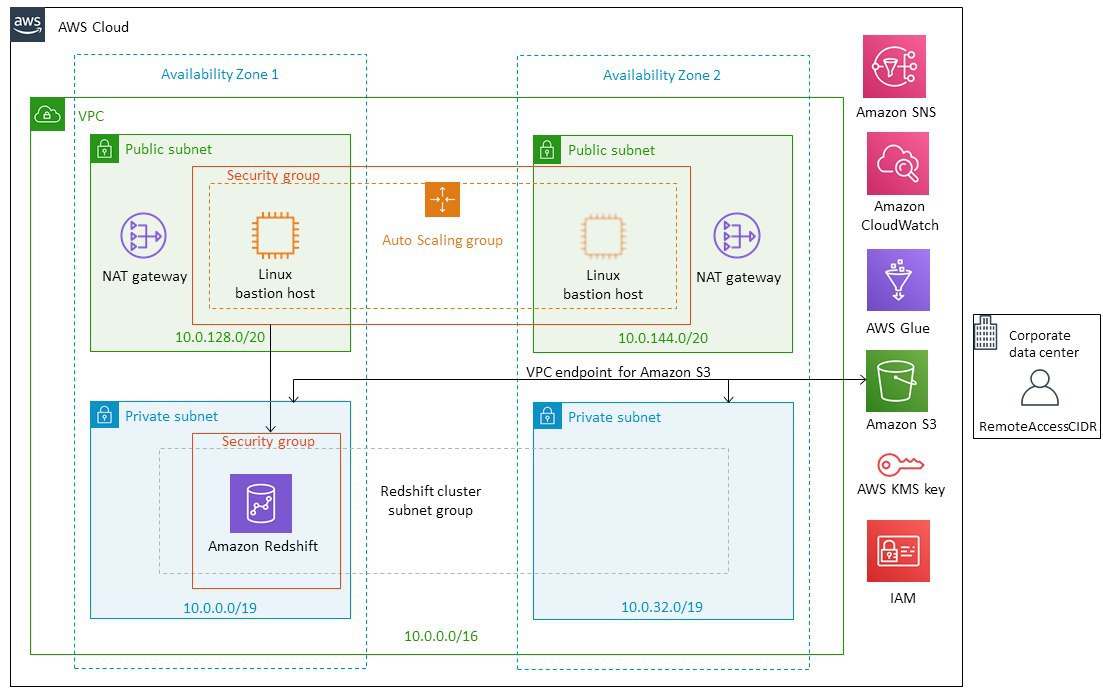Click the Amazon SNS icon

[x=894, y=66]
